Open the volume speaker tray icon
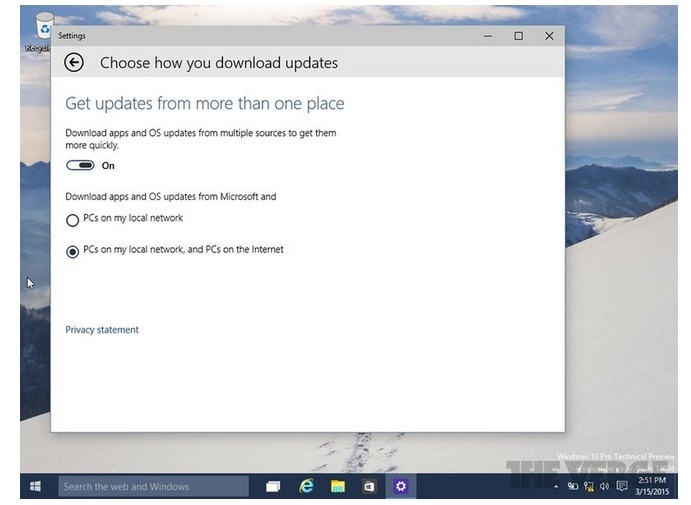This screenshot has height=505, width=691. 604,486
